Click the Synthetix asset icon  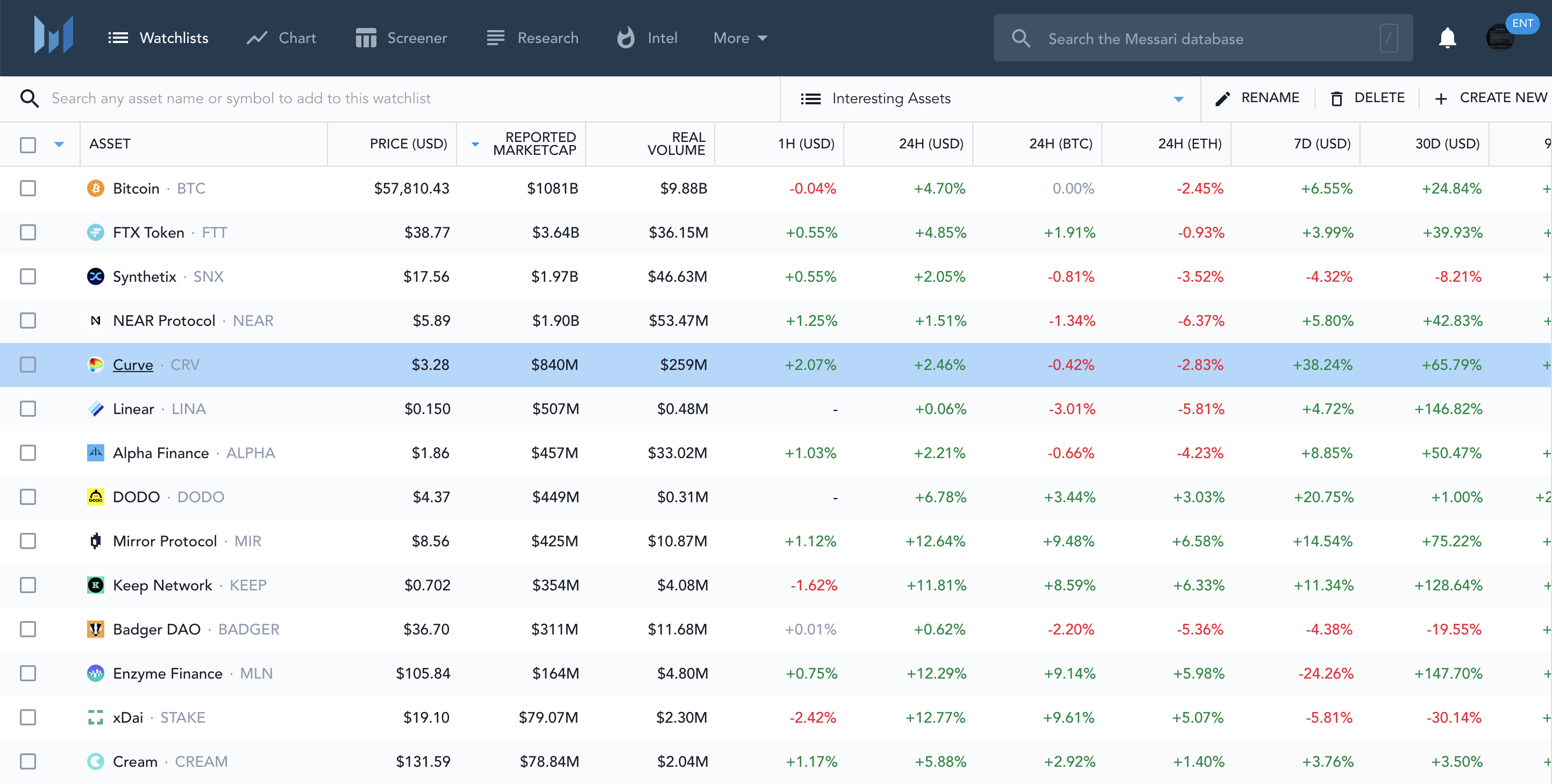tap(95, 276)
